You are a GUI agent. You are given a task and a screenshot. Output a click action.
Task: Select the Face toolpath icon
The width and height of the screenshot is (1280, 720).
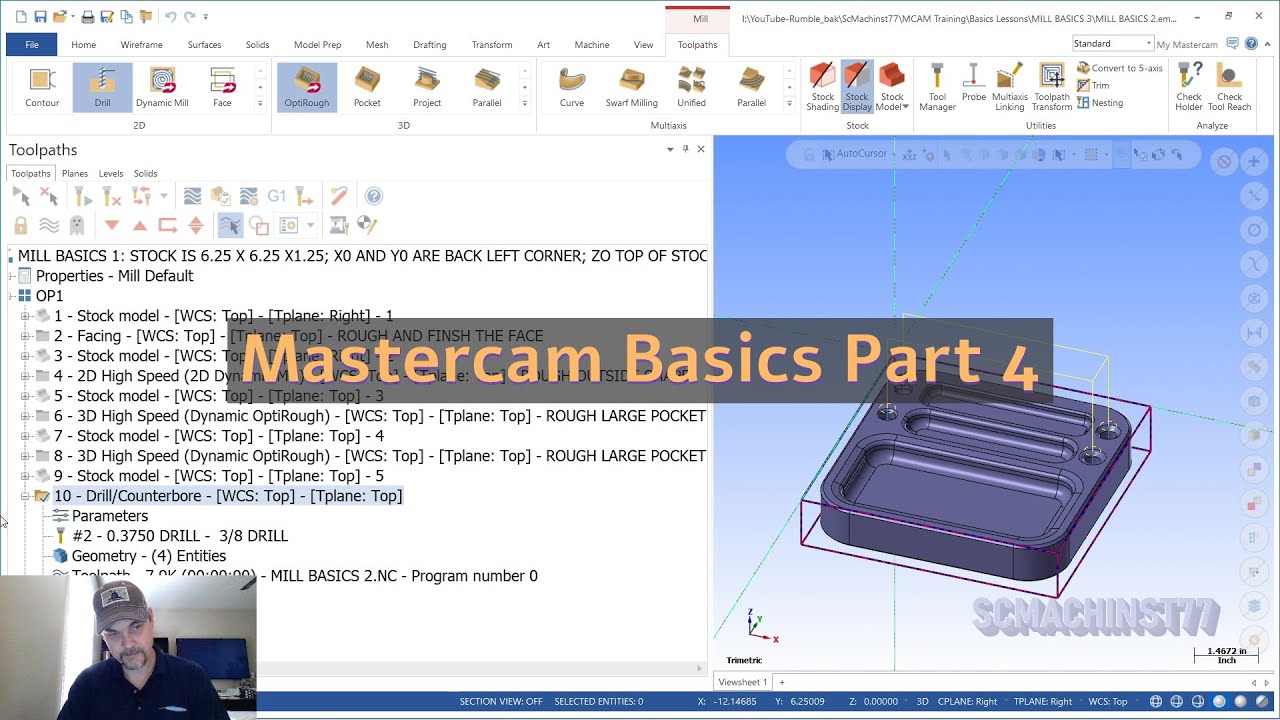tap(222, 87)
